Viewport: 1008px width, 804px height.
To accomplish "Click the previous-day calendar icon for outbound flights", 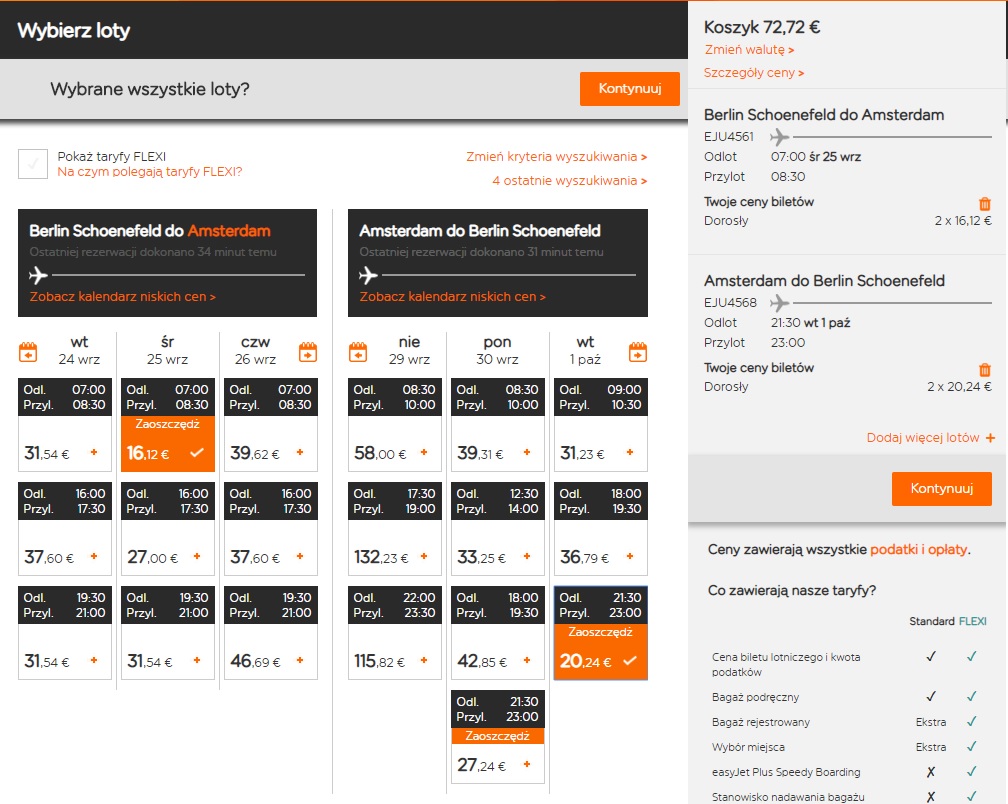I will (x=28, y=352).
